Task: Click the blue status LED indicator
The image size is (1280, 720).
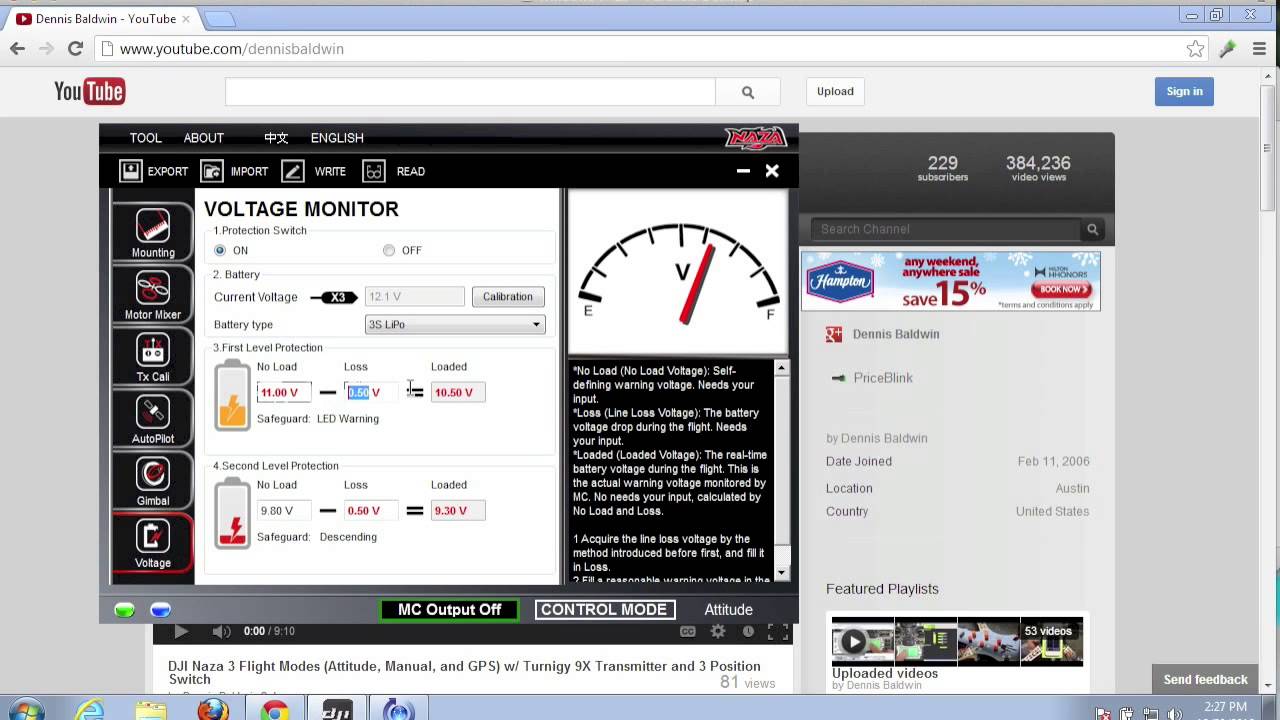Action: (x=160, y=610)
